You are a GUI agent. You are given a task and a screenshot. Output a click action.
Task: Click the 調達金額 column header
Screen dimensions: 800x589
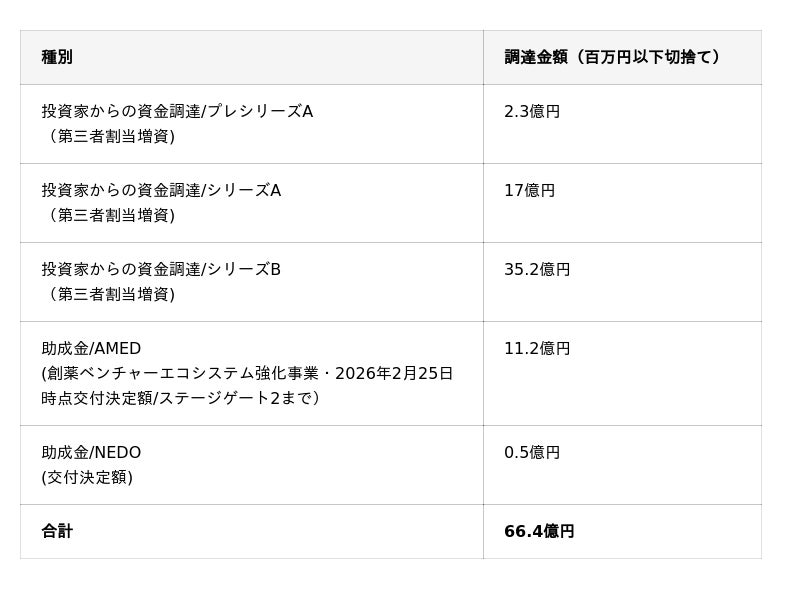[x=612, y=57]
